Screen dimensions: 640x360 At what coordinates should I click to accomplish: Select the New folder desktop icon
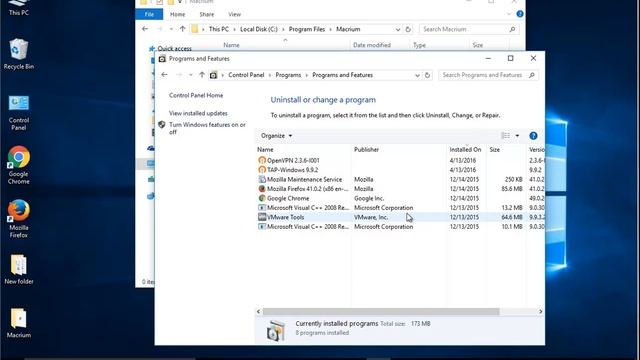point(18,269)
